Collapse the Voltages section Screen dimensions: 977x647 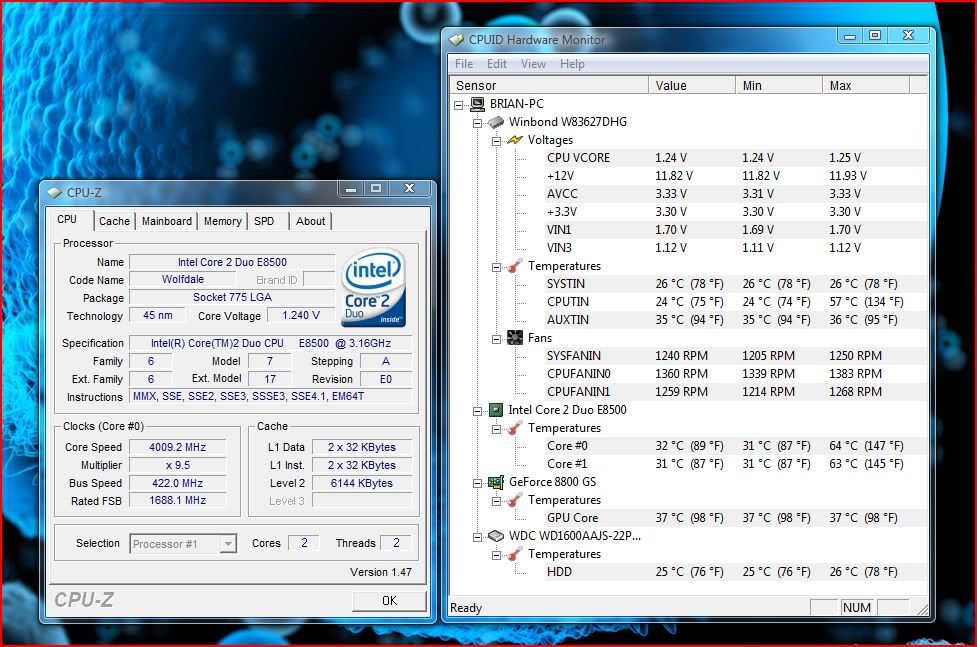pyautogui.click(x=497, y=141)
